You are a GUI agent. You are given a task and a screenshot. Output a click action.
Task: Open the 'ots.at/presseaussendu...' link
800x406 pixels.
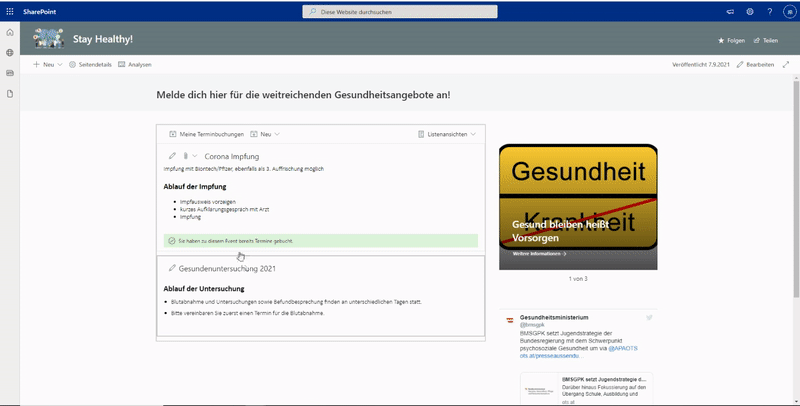pos(552,356)
